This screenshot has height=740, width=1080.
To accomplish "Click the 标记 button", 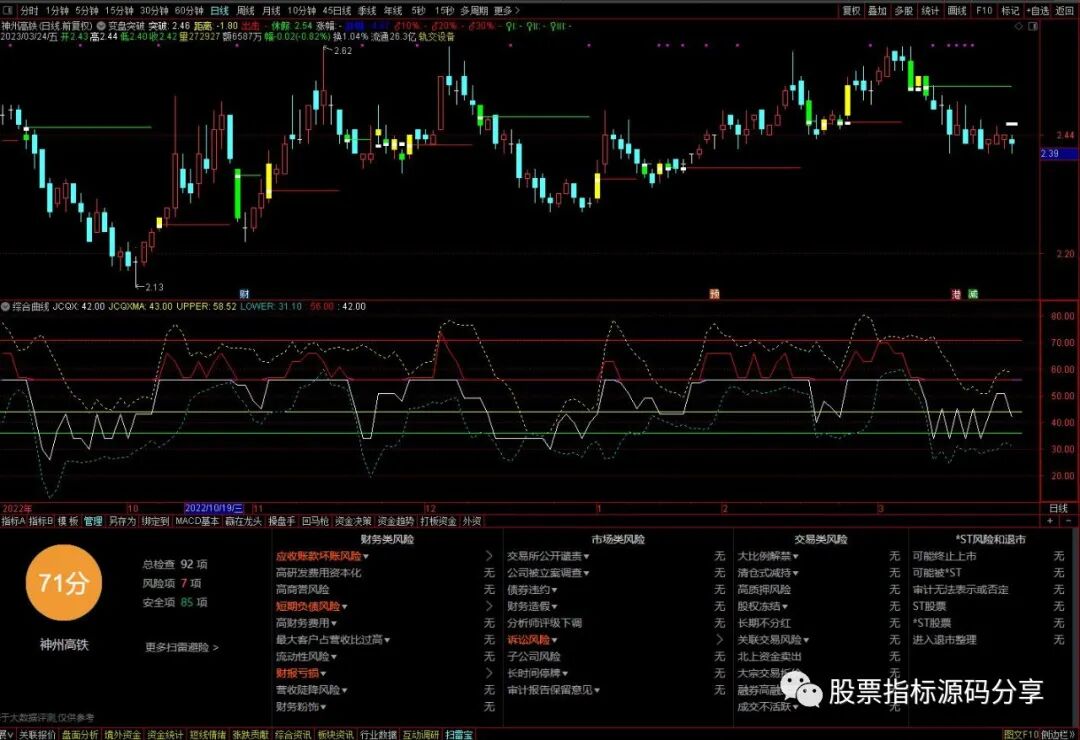I will tap(1010, 10).
